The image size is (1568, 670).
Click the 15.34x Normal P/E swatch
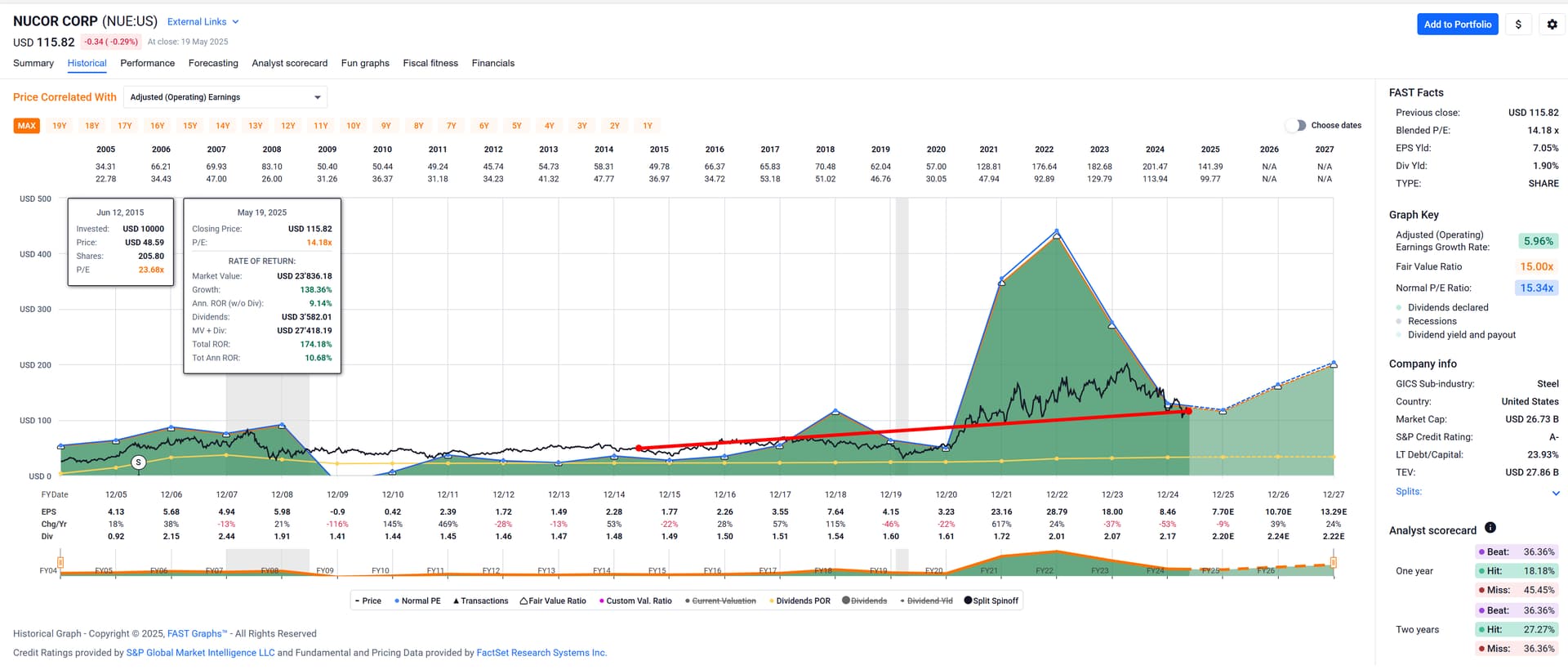pos(1536,288)
